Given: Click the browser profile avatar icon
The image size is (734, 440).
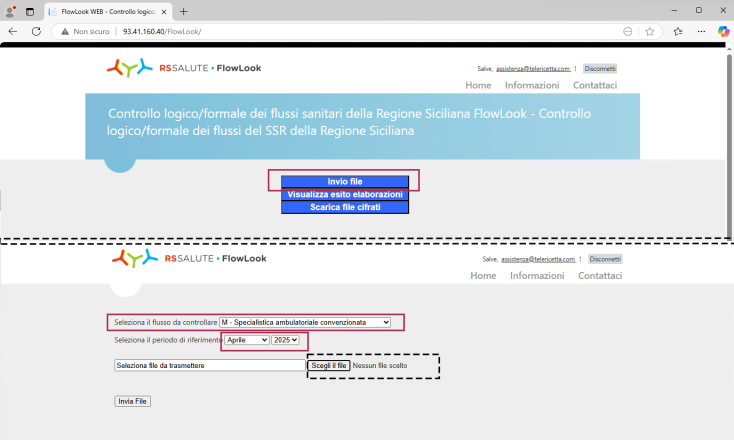Looking at the screenshot, I should pos(9,10).
